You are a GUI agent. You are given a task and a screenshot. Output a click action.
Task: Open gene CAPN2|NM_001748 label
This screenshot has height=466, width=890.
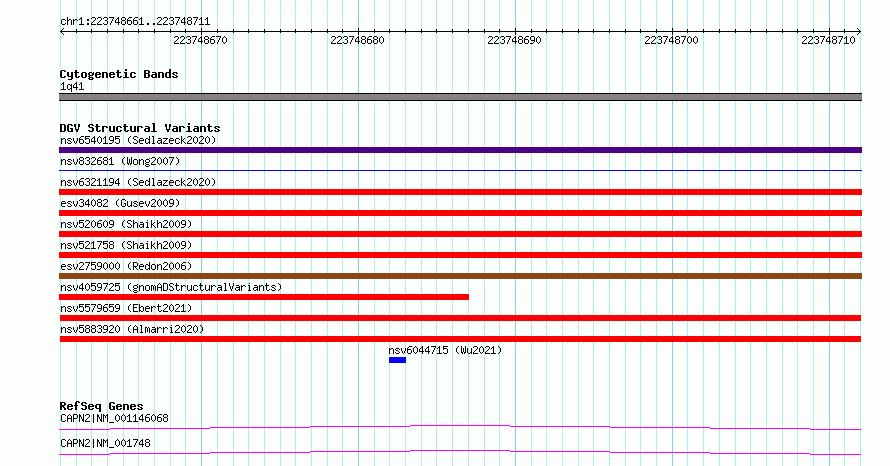[x=105, y=443]
